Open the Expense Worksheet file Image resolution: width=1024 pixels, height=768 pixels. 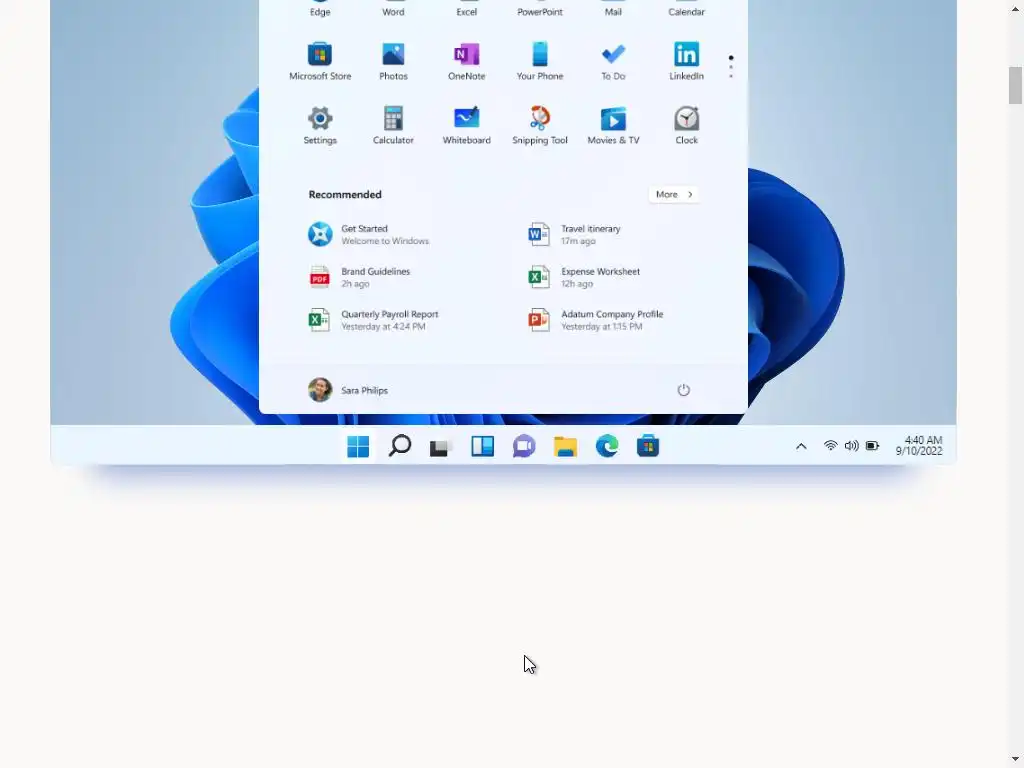[584, 278]
